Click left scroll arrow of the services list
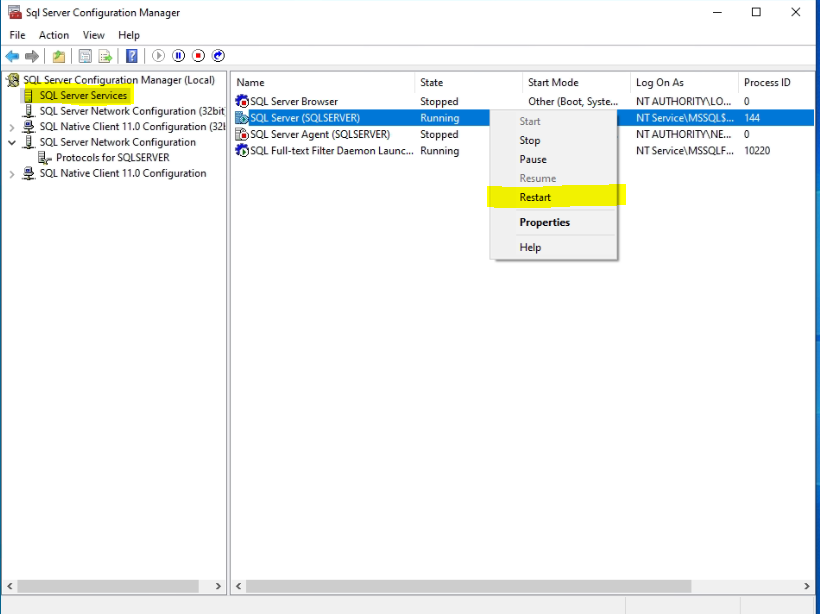This screenshot has width=820, height=614. 238,586
